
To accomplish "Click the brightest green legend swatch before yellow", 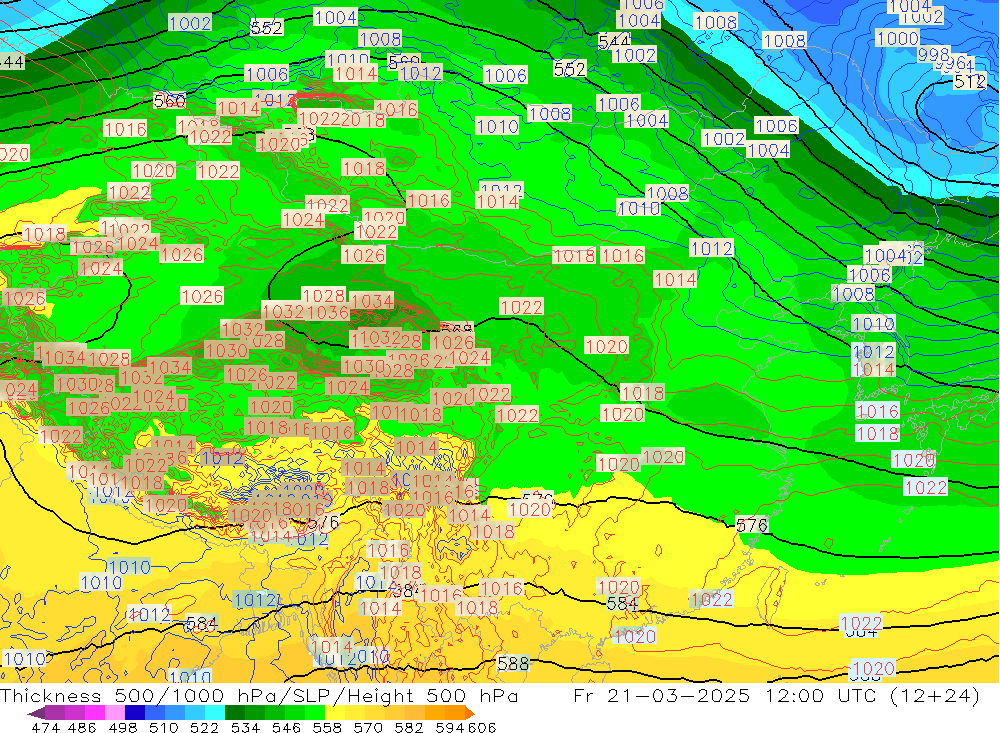I will point(315,713).
